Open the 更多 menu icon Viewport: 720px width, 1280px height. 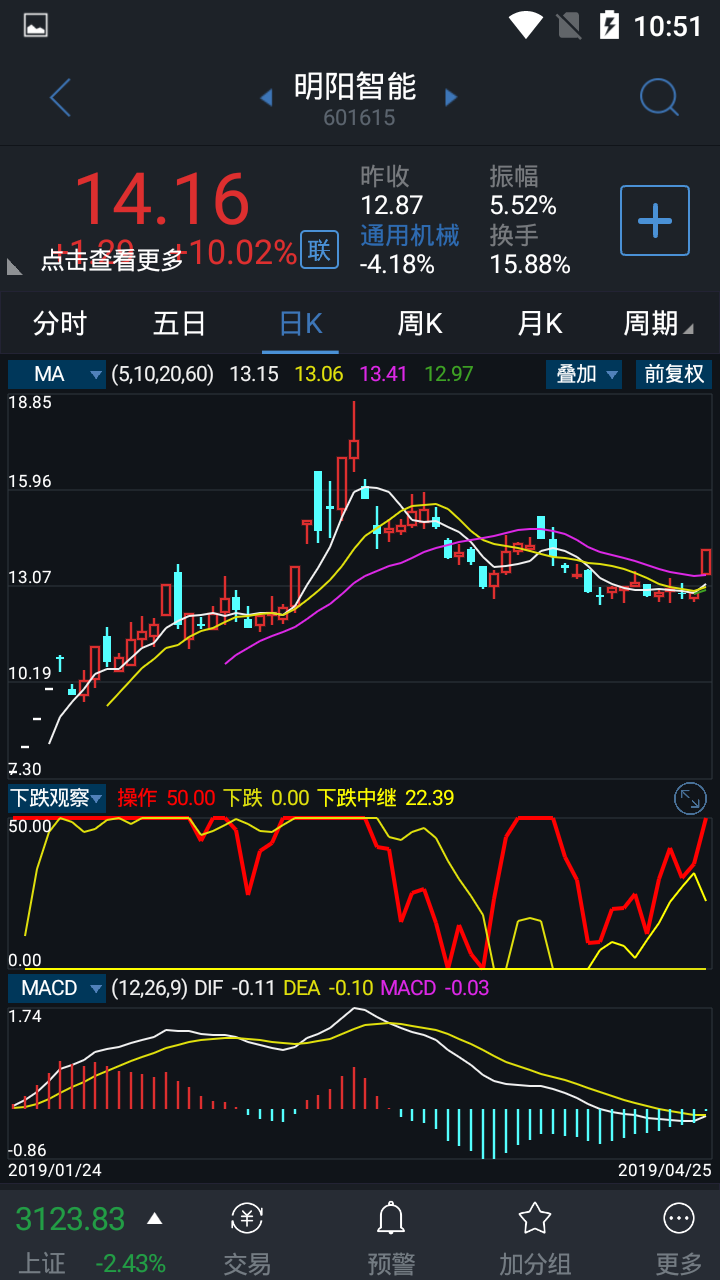(x=679, y=1218)
